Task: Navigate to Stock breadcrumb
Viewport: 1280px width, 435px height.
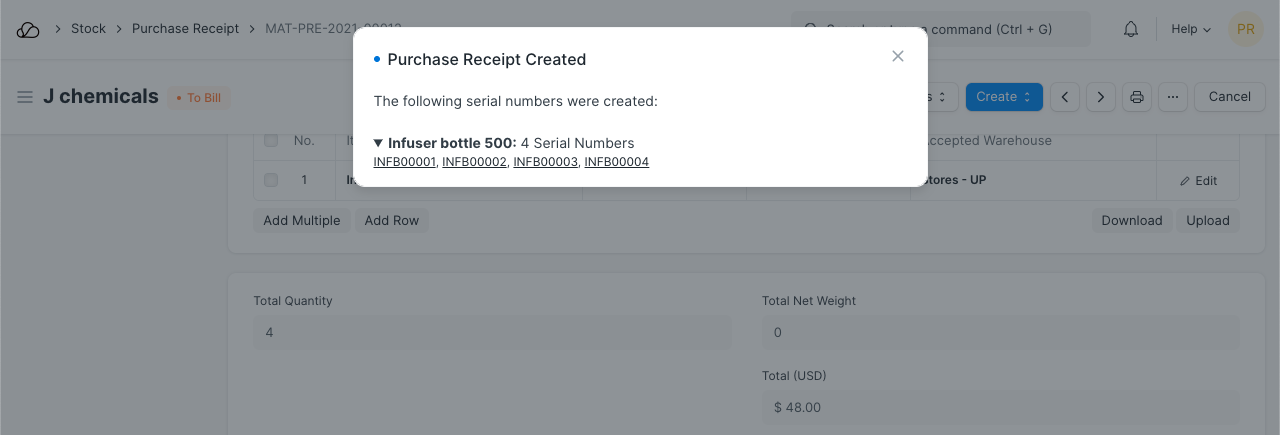Action: [x=88, y=29]
